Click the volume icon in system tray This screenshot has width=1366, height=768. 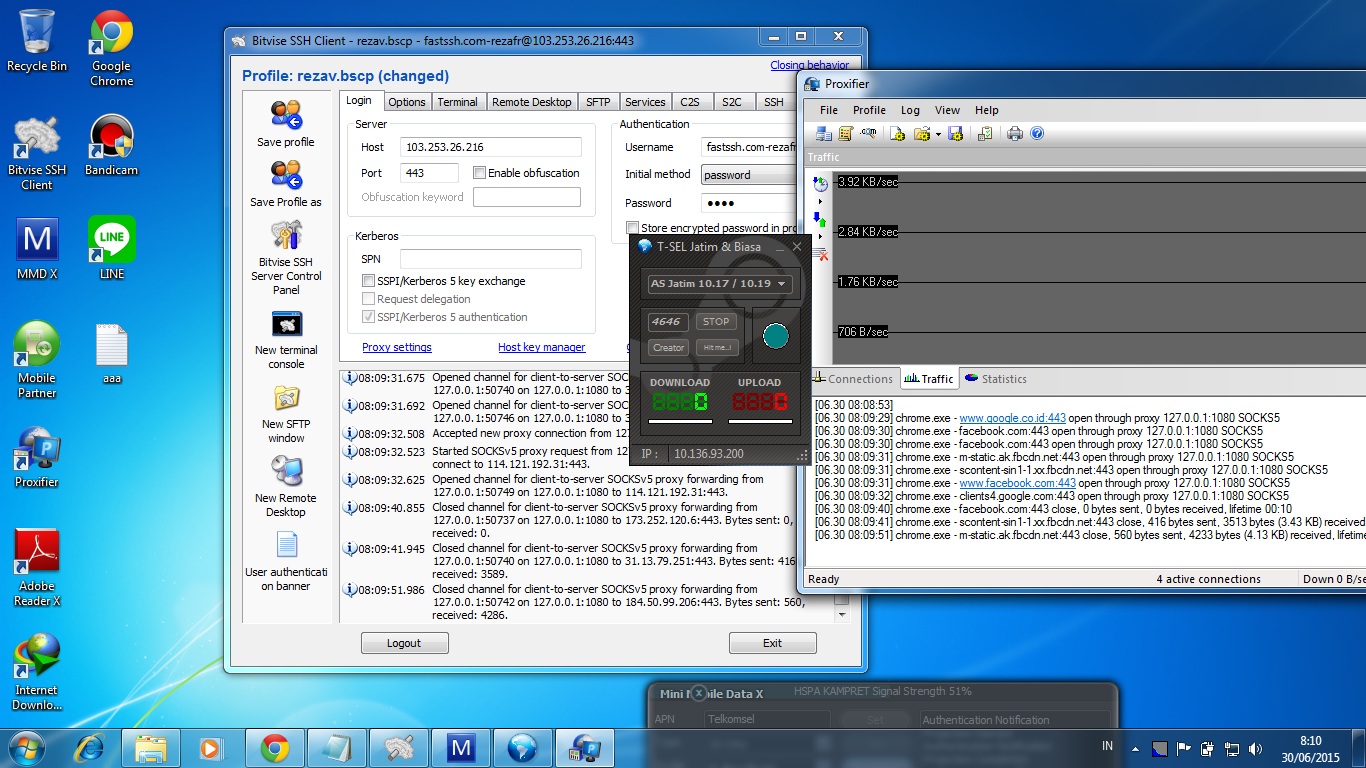(1256, 748)
